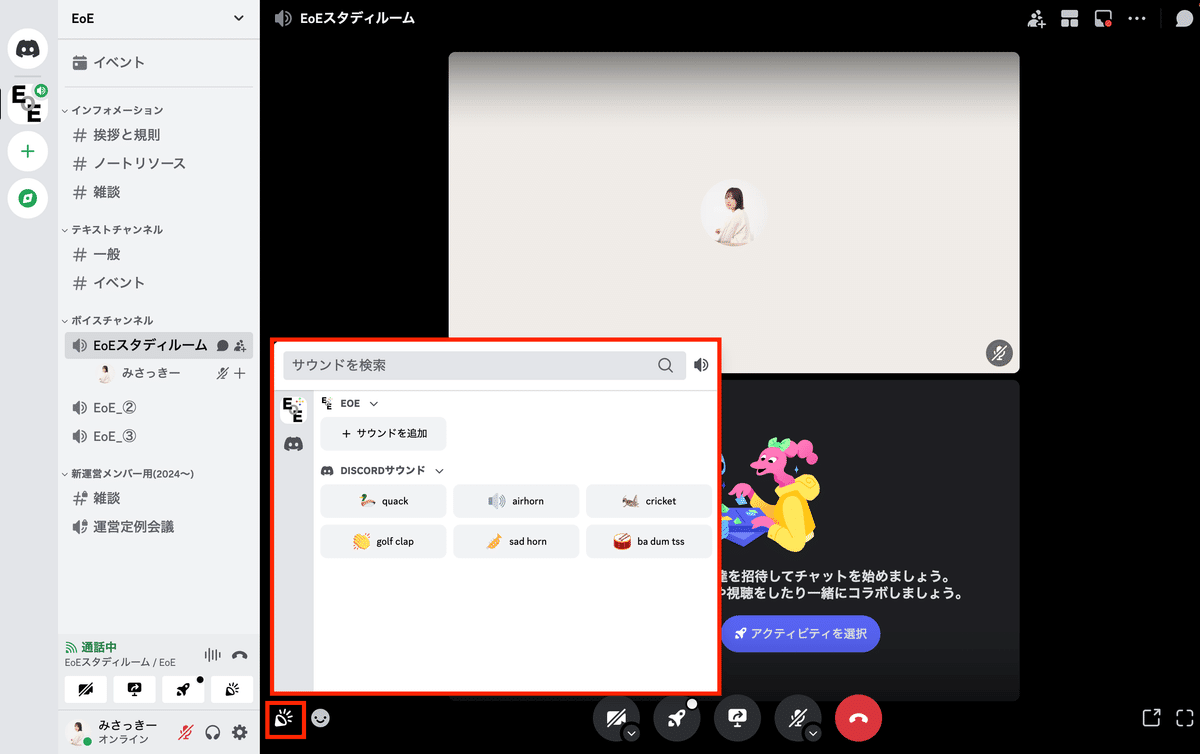Click the アクティビティを選択 button
Viewport: 1200px width, 754px height.
click(800, 634)
